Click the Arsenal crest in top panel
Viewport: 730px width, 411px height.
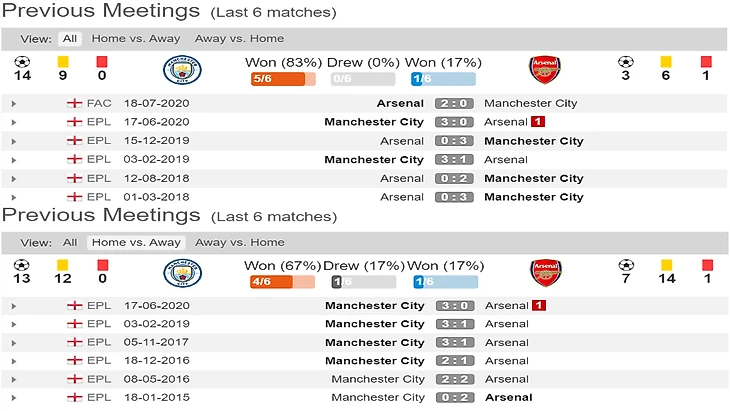pos(544,70)
